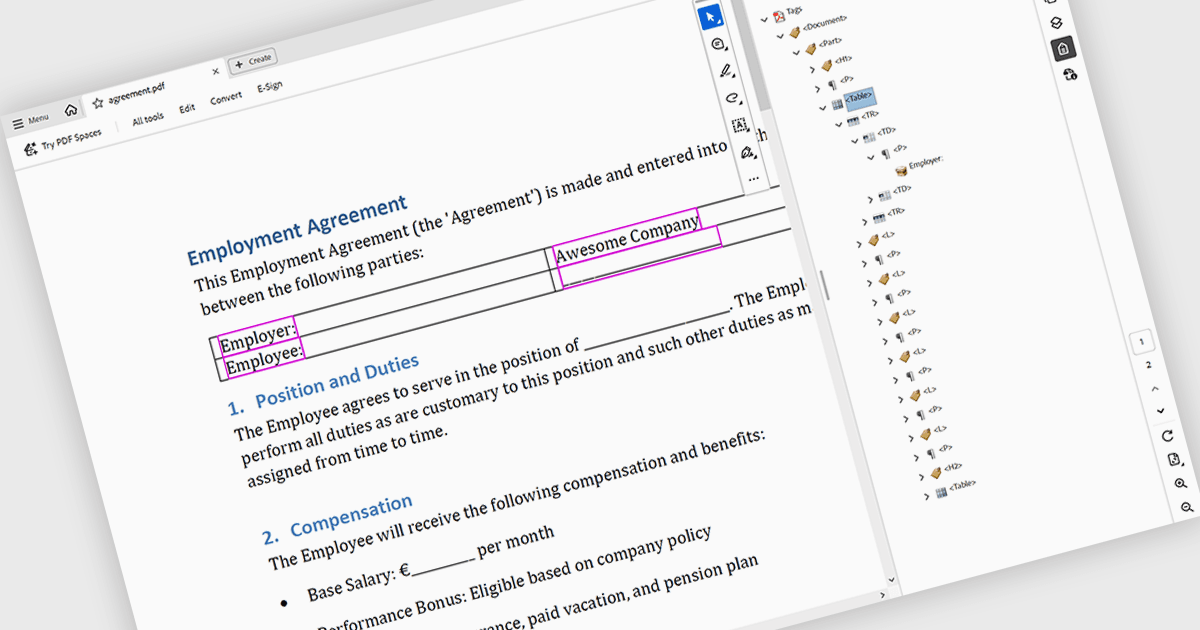Open the Edit menu item

pyautogui.click(x=187, y=108)
